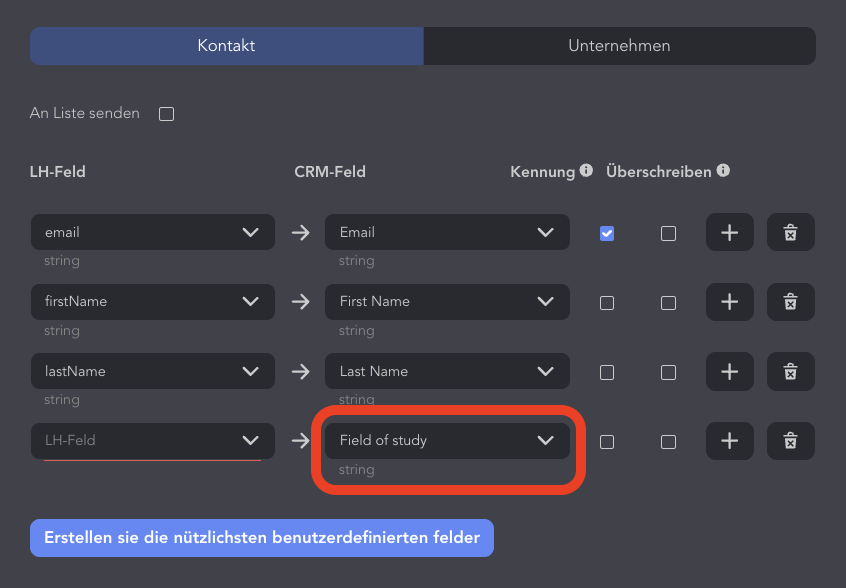This screenshot has width=846, height=588.
Task: Delete the email mapping with the trash icon
Action: click(x=790, y=233)
